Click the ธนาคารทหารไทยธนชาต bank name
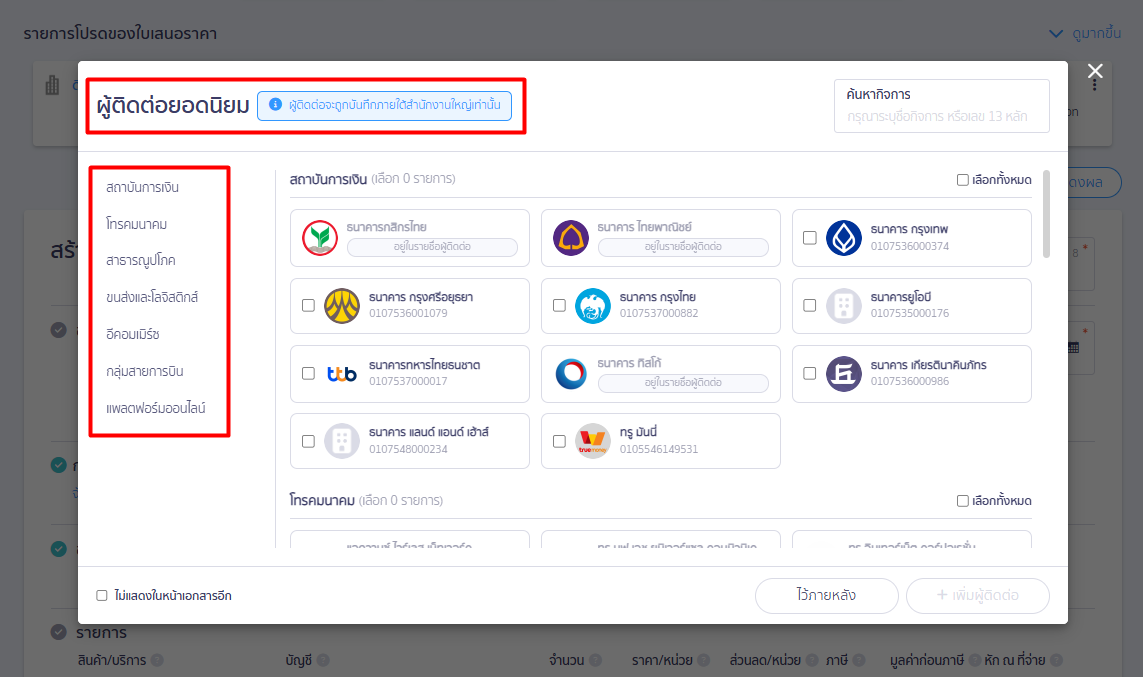 tap(424, 365)
